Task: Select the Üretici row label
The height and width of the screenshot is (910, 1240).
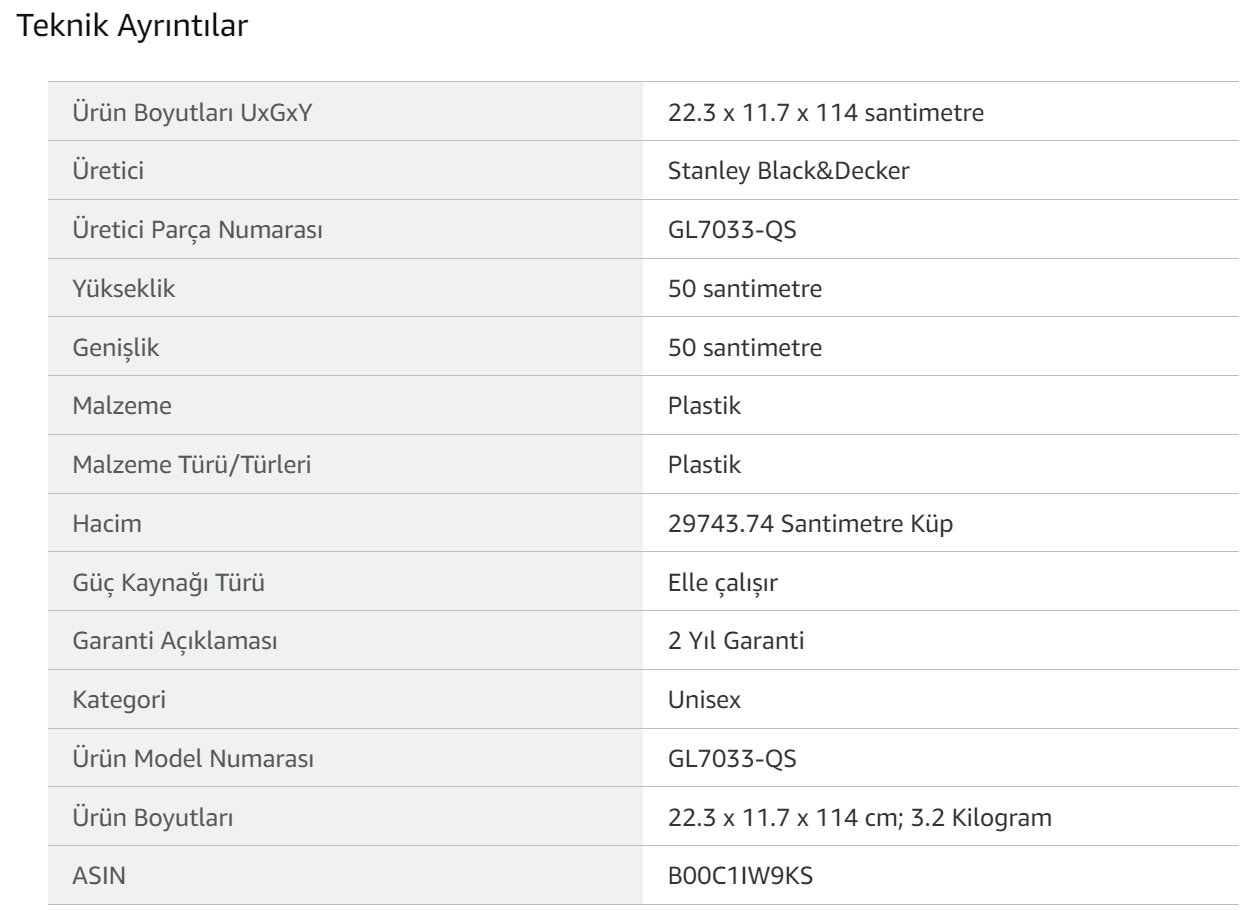Action: point(108,171)
